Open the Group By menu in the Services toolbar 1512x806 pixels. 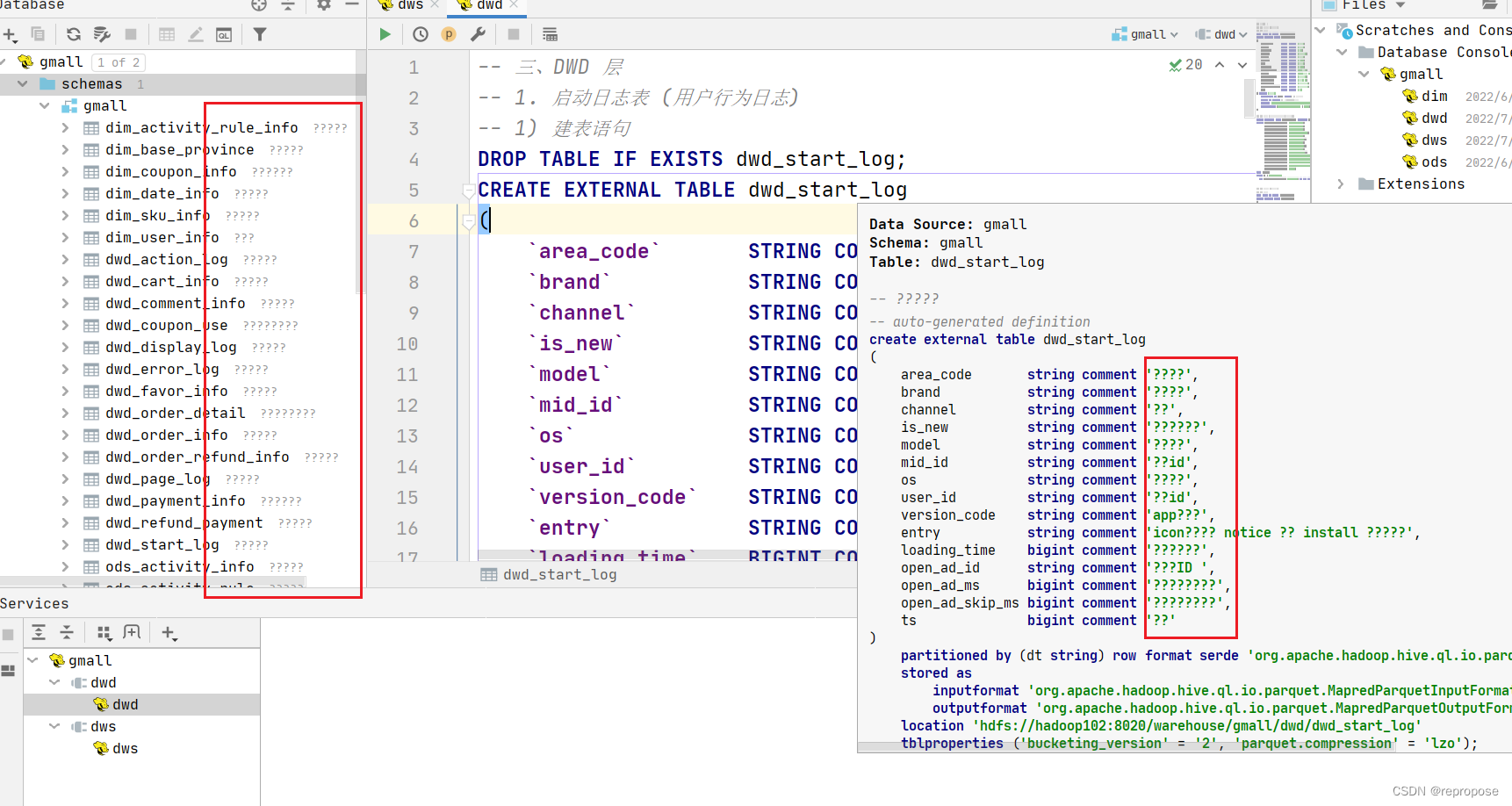coord(104,633)
